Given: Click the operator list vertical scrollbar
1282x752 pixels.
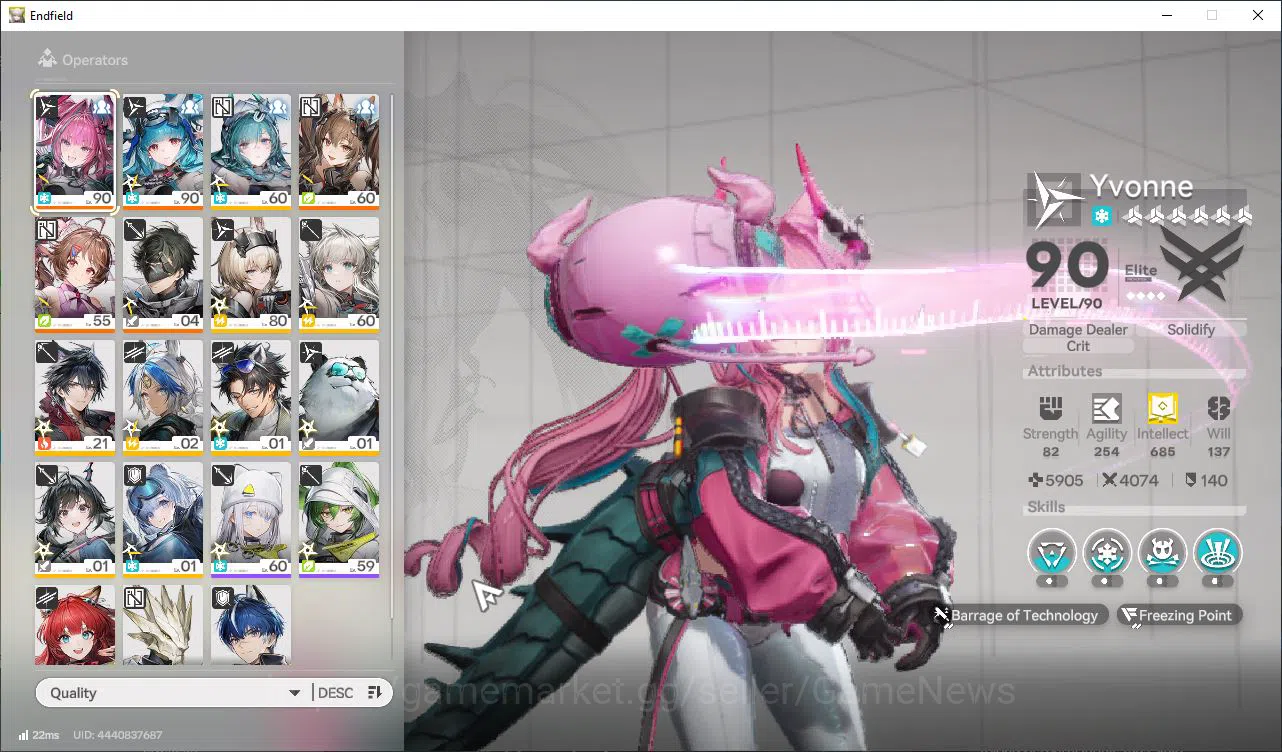Looking at the screenshot, I should point(392,355).
